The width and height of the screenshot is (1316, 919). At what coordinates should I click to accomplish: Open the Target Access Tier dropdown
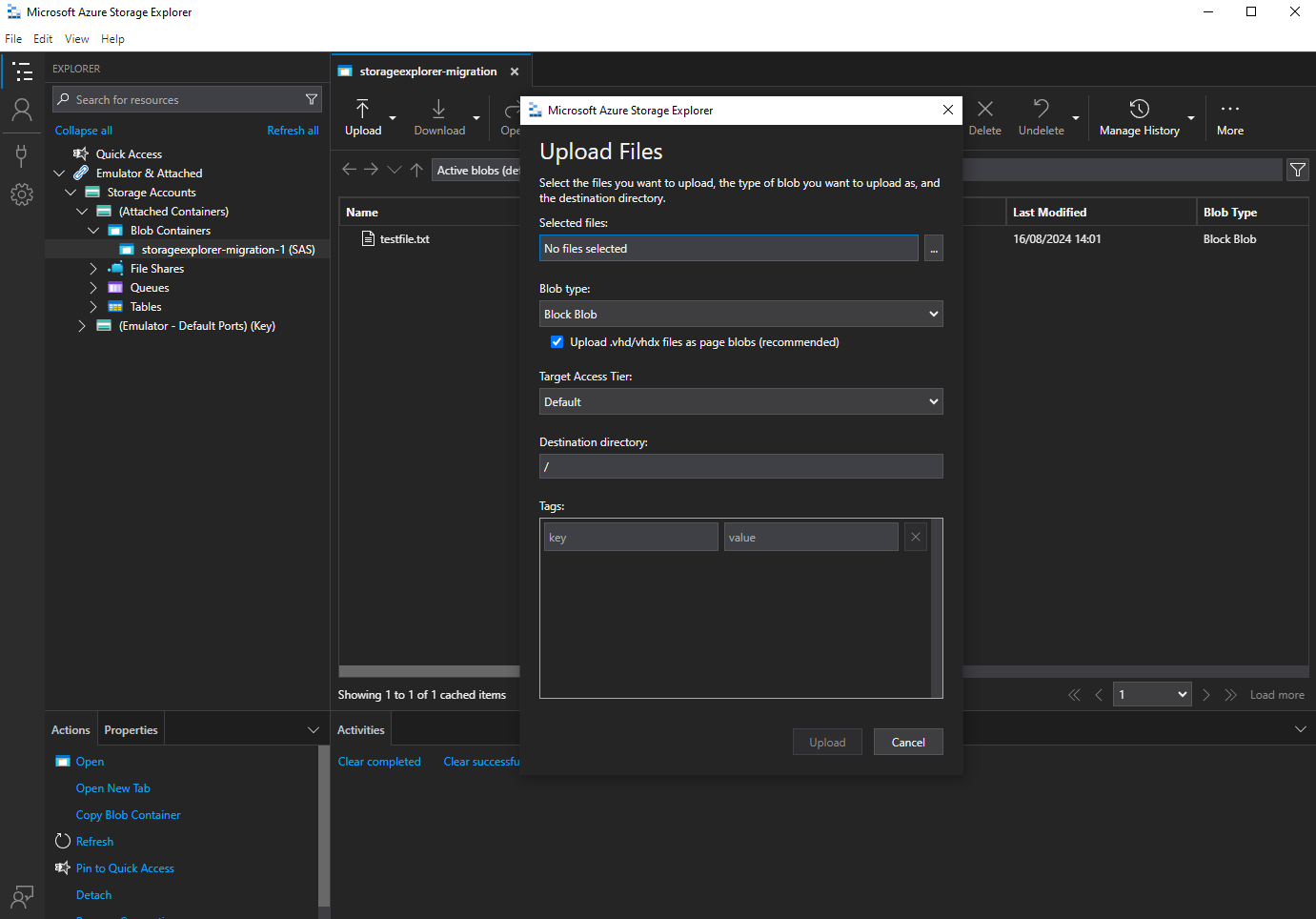[x=741, y=401]
